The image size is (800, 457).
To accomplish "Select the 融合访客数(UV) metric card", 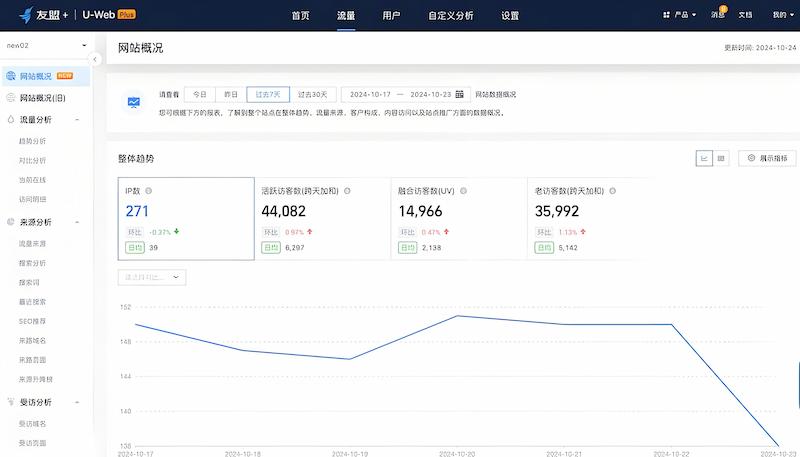I will point(459,219).
